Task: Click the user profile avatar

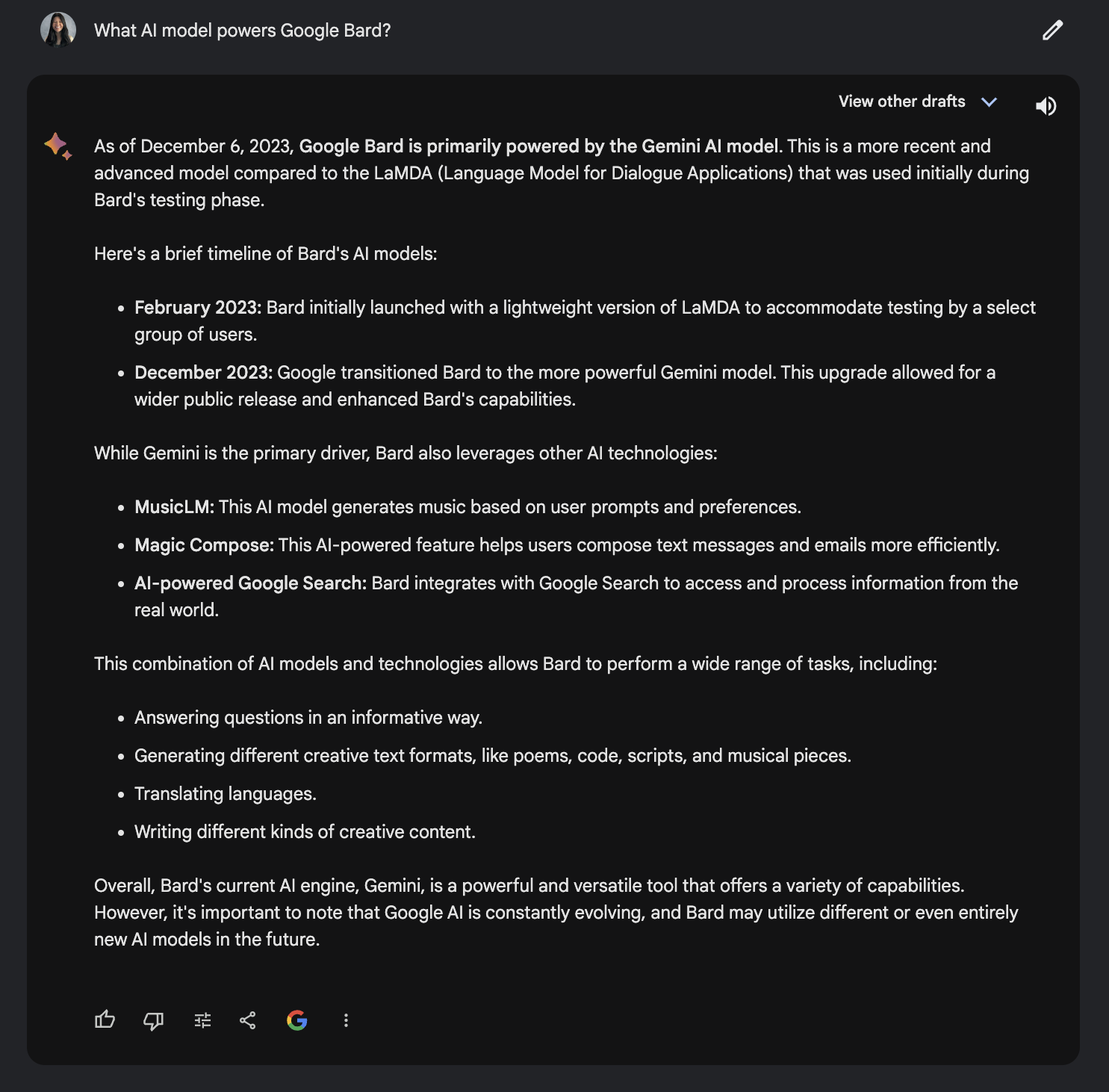Action: (x=58, y=30)
